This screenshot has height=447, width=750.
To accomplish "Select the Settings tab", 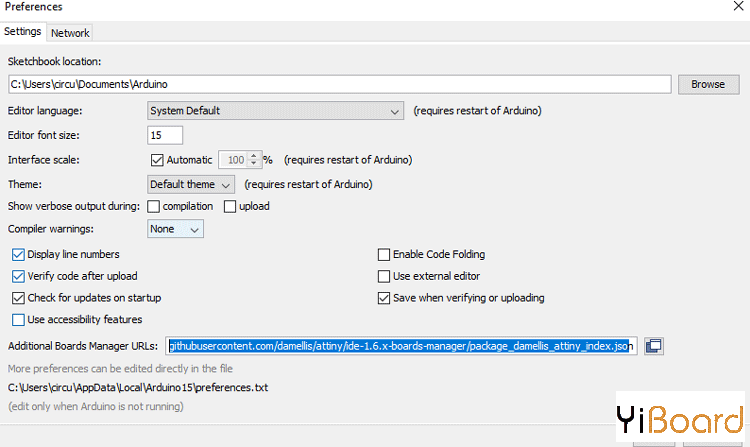I will coord(23,32).
